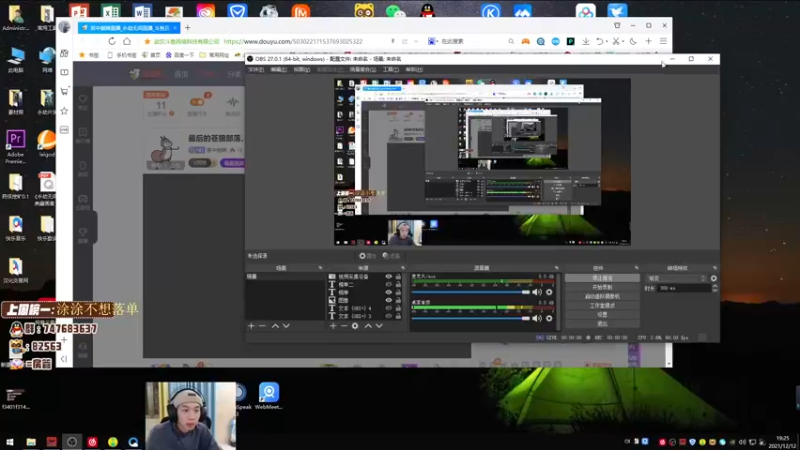Open the Windows Start menu
The width and height of the screenshot is (800, 450).
tap(10, 442)
